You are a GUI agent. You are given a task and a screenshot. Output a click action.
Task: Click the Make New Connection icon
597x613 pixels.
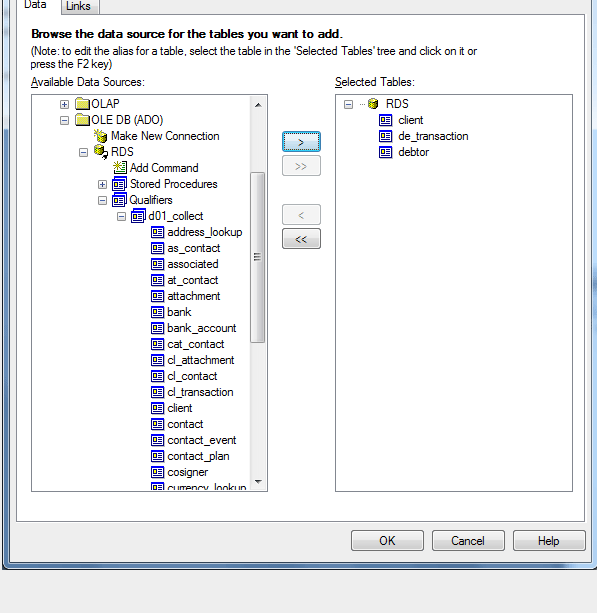point(100,136)
